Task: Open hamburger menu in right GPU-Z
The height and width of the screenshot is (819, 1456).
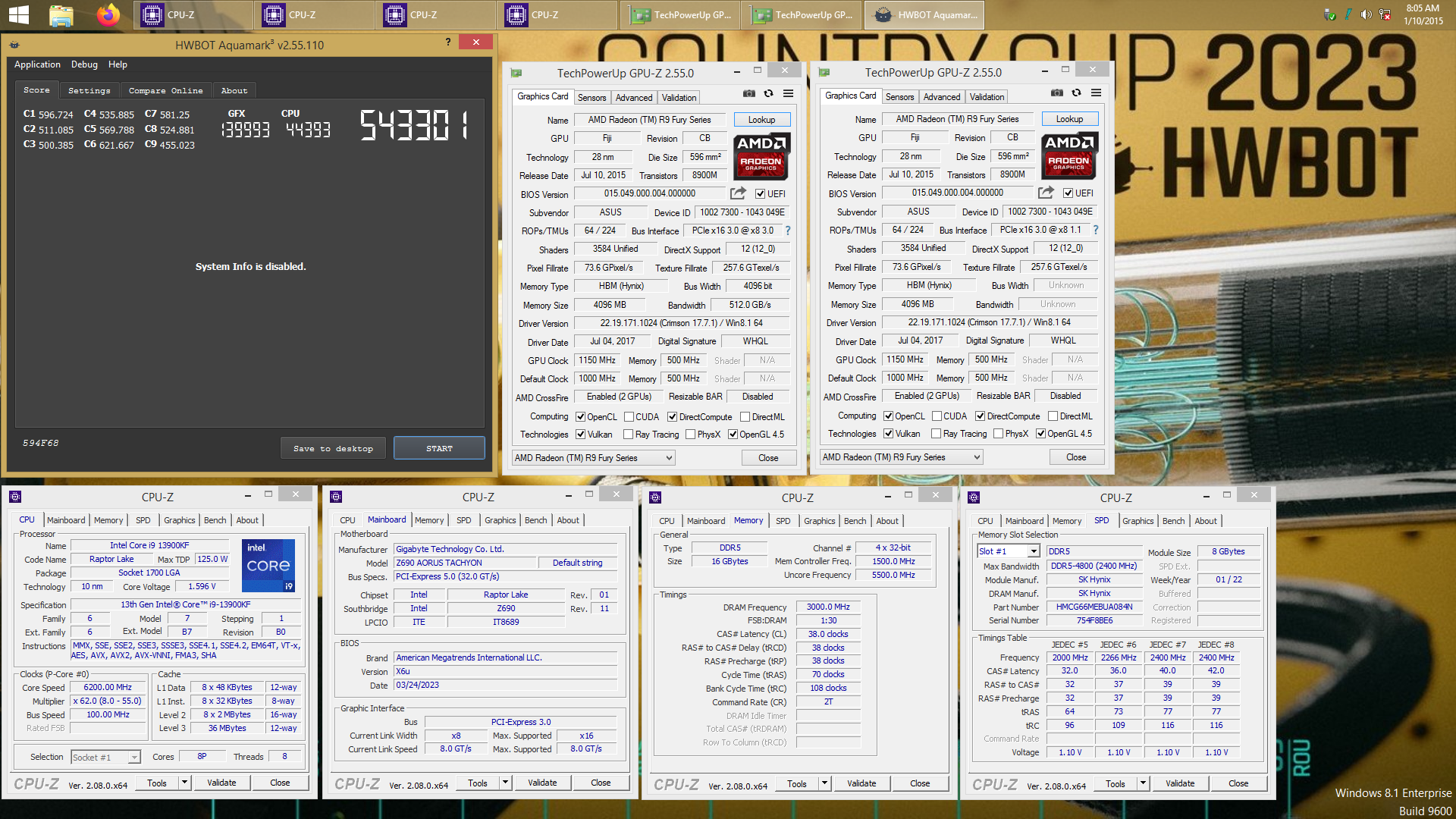Action: pyautogui.click(x=1097, y=93)
